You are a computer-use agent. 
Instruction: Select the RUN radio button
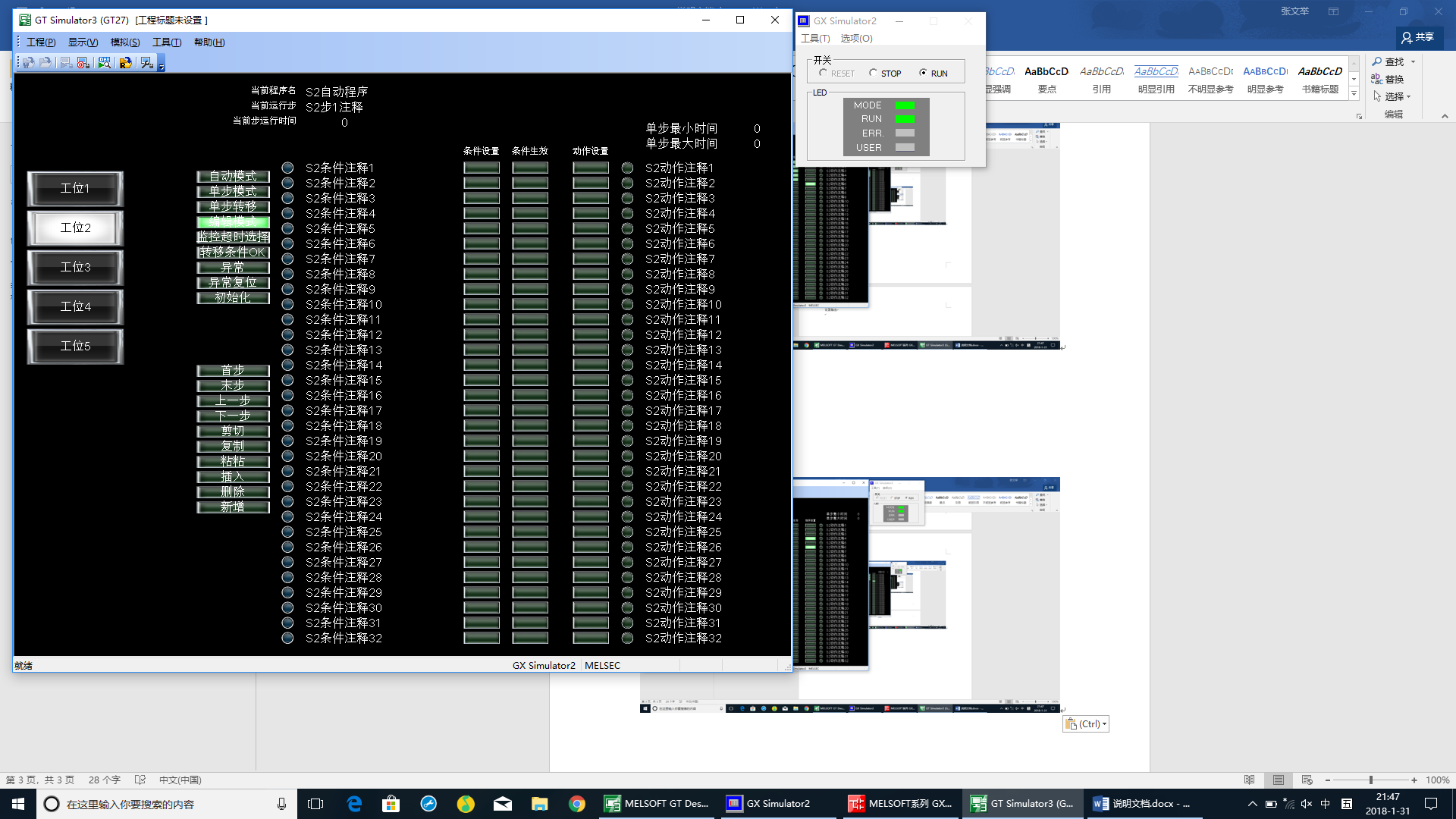(923, 74)
